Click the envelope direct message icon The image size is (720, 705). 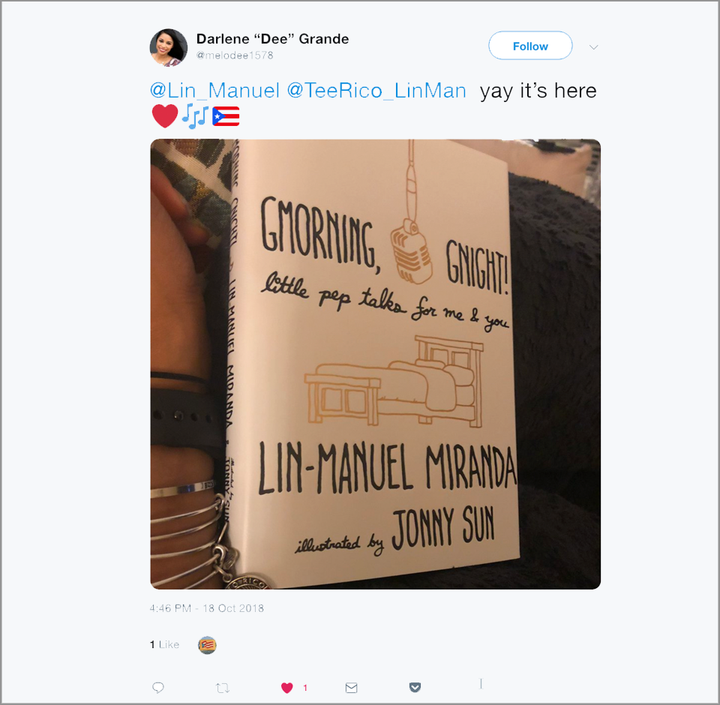pyautogui.click(x=351, y=688)
